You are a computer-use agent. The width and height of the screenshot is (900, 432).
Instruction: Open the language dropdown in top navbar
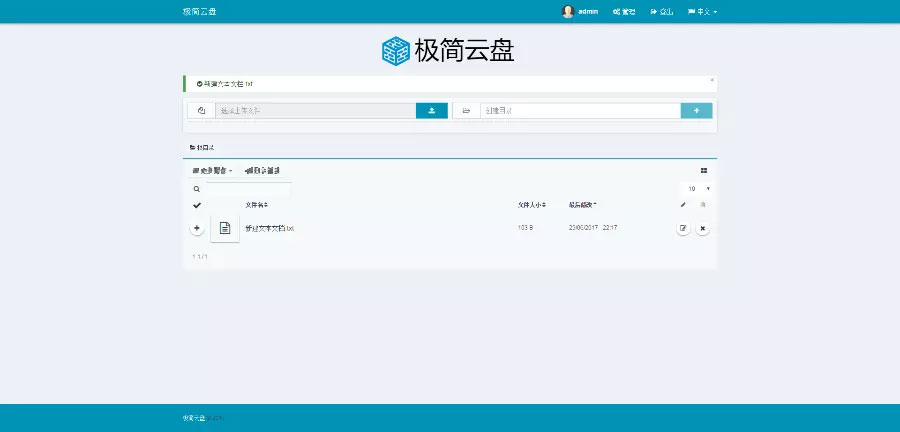pos(706,12)
